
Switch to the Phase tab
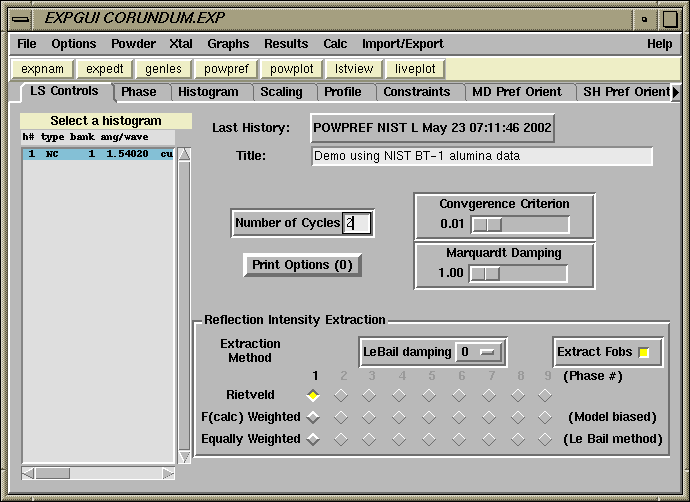click(x=139, y=92)
